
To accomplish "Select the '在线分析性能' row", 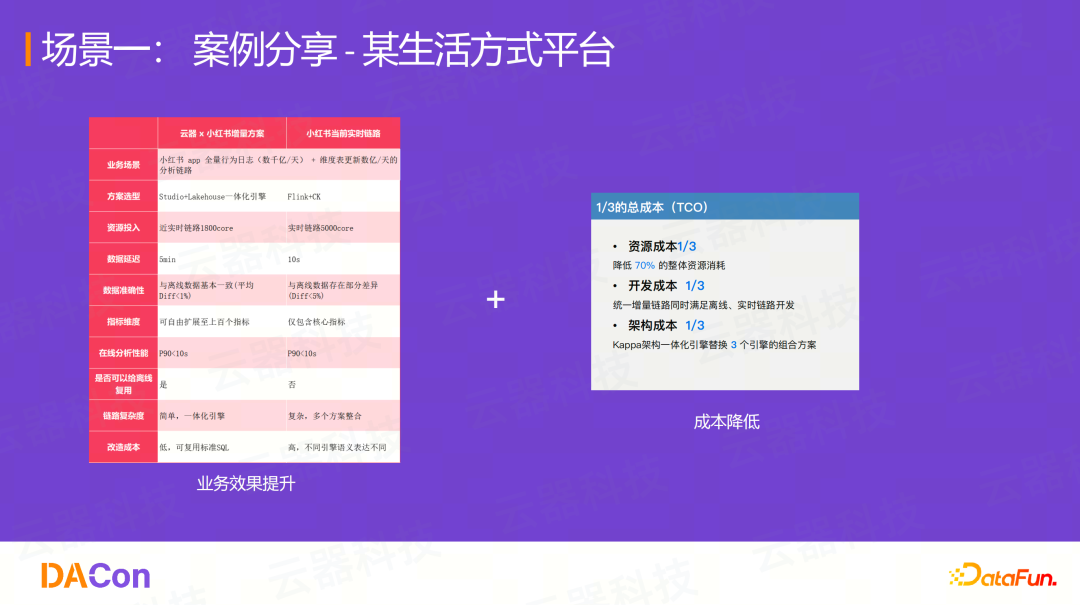I will 122,352.
